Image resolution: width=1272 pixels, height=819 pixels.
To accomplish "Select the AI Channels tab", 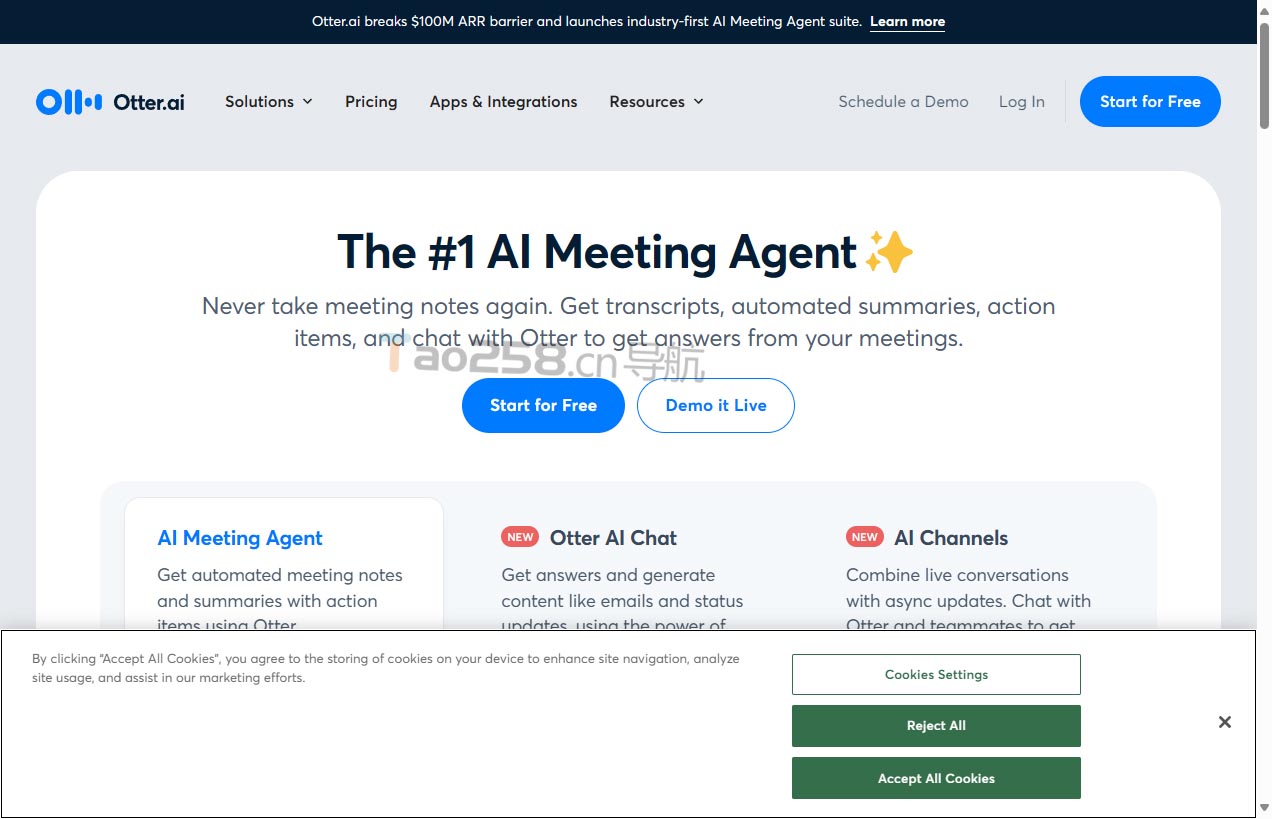I will tap(972, 565).
